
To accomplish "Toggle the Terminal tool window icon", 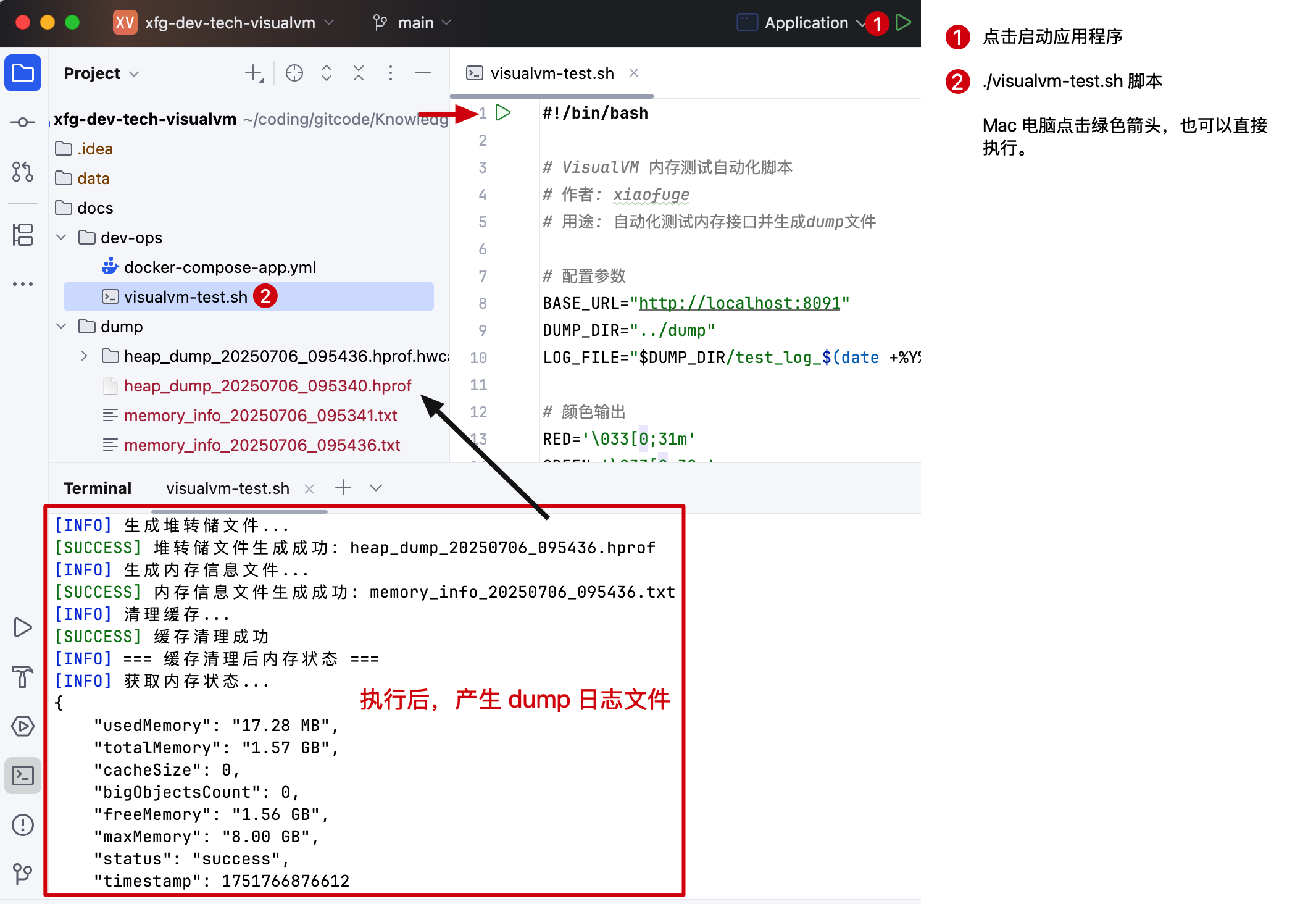I will [23, 776].
